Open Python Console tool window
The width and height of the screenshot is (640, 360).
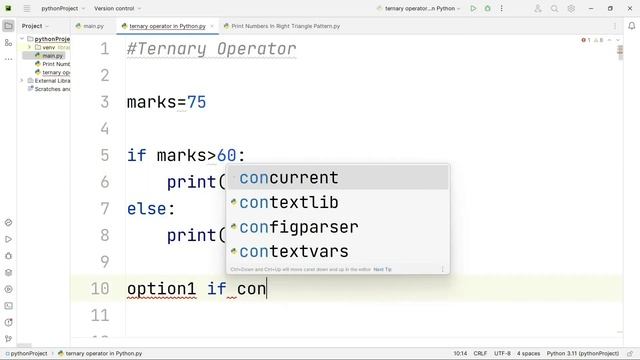tap(8, 222)
